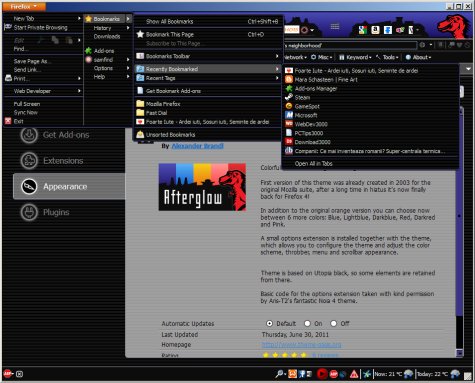The image size is (475, 383).
Task: Expand the History submenu
Action: tap(108, 28)
